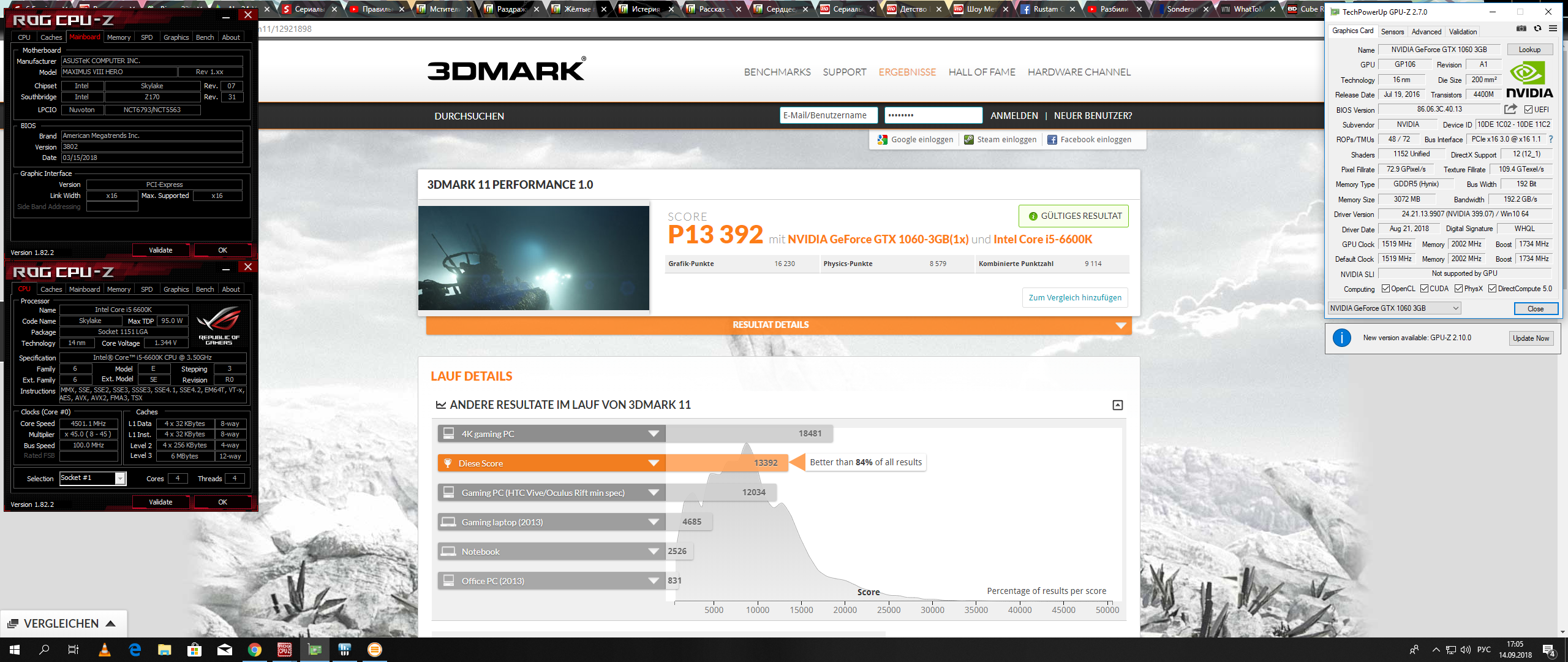The width and height of the screenshot is (1568, 662).
Task: Open the Socket #1 selection dropdown in CPU-Z
Action: pos(92,478)
